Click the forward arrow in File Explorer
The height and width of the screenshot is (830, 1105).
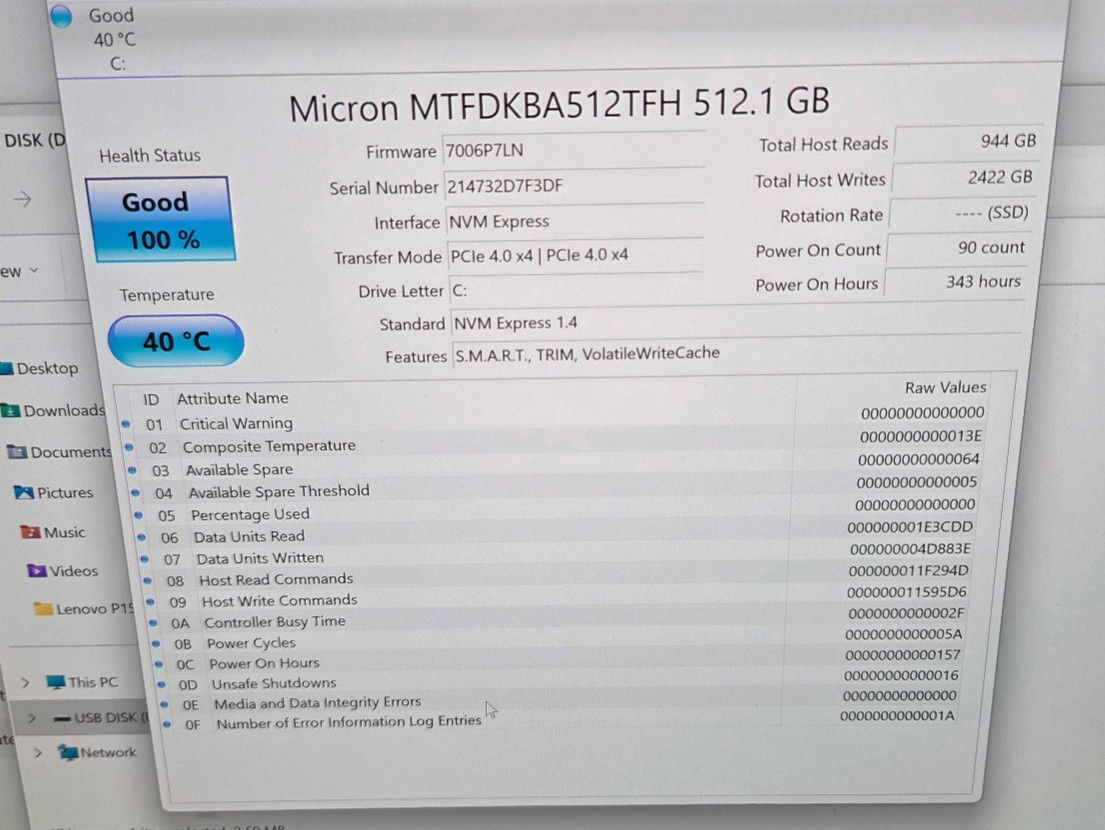click(23, 199)
